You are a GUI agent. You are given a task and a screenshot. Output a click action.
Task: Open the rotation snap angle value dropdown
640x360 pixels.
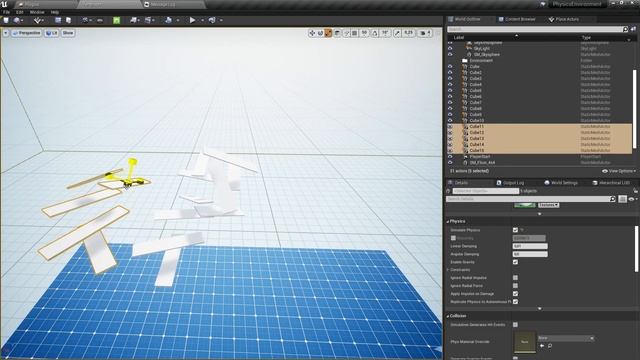[x=385, y=33]
